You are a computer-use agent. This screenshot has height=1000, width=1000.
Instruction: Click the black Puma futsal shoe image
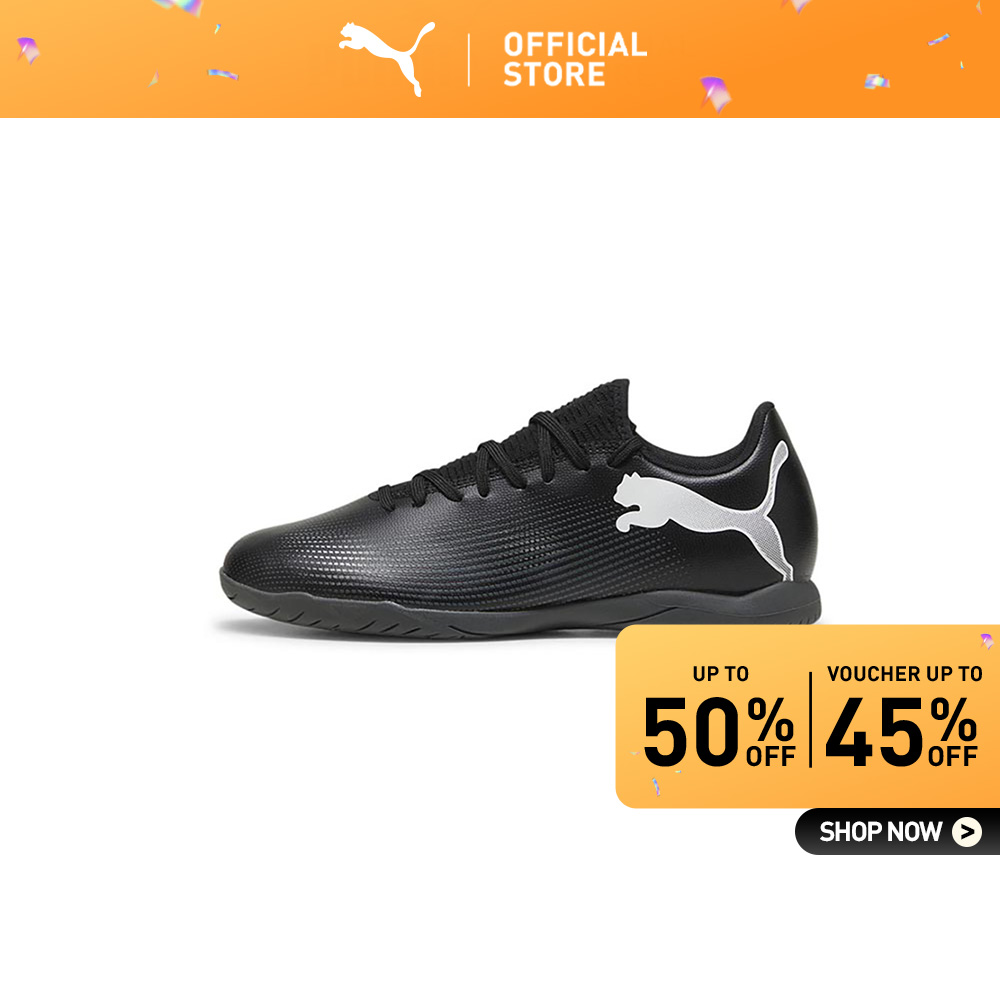(520, 508)
